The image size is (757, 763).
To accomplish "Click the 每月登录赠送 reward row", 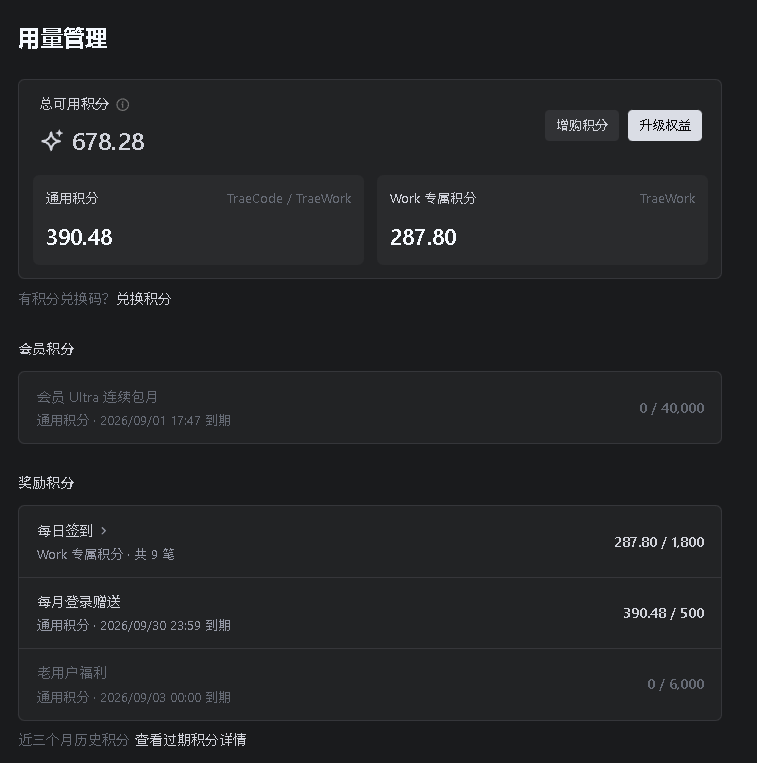I will click(x=370, y=613).
